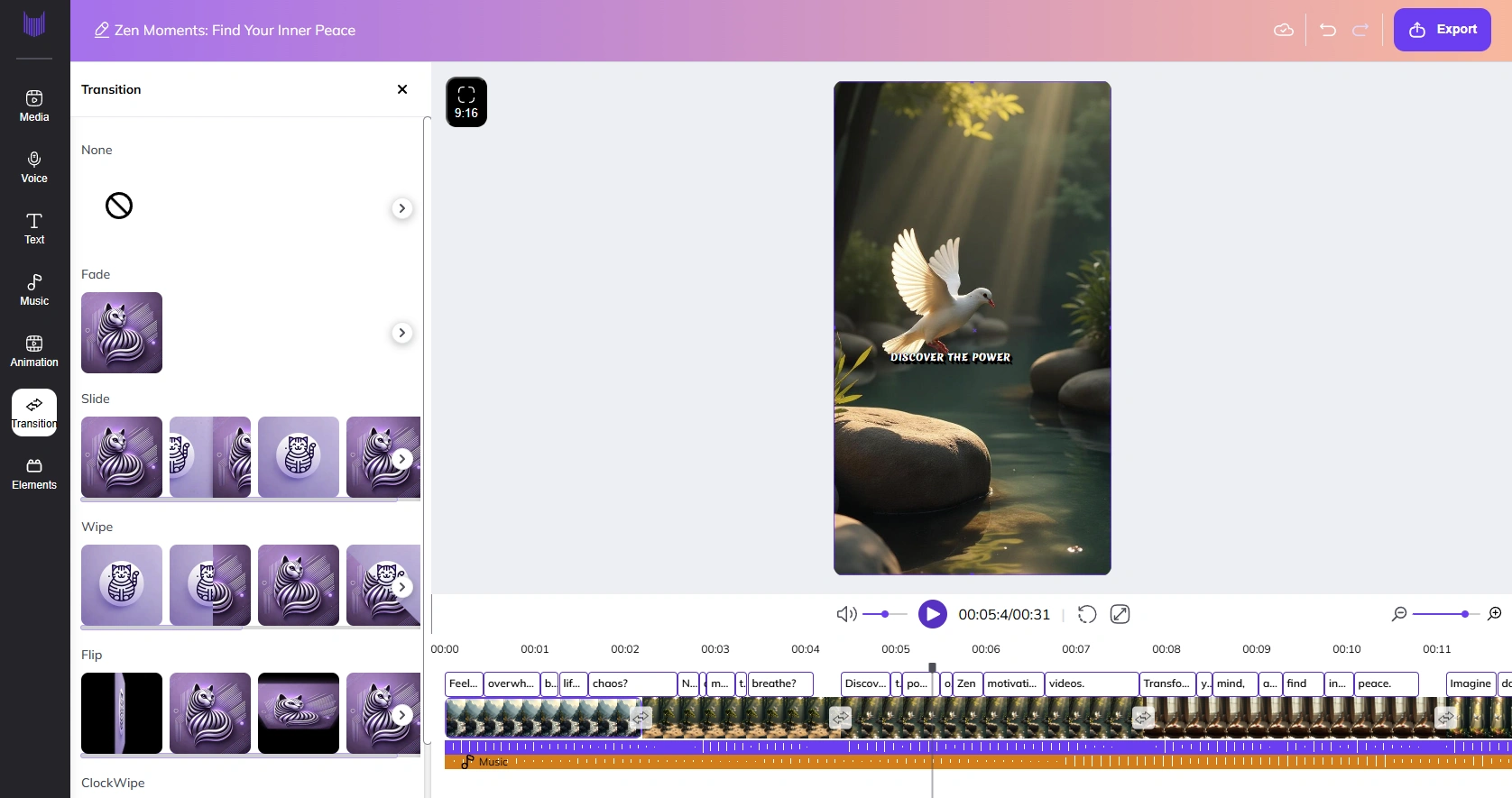Expand the None transition row arrow
The width and height of the screenshot is (1512, 798).
[x=402, y=208]
